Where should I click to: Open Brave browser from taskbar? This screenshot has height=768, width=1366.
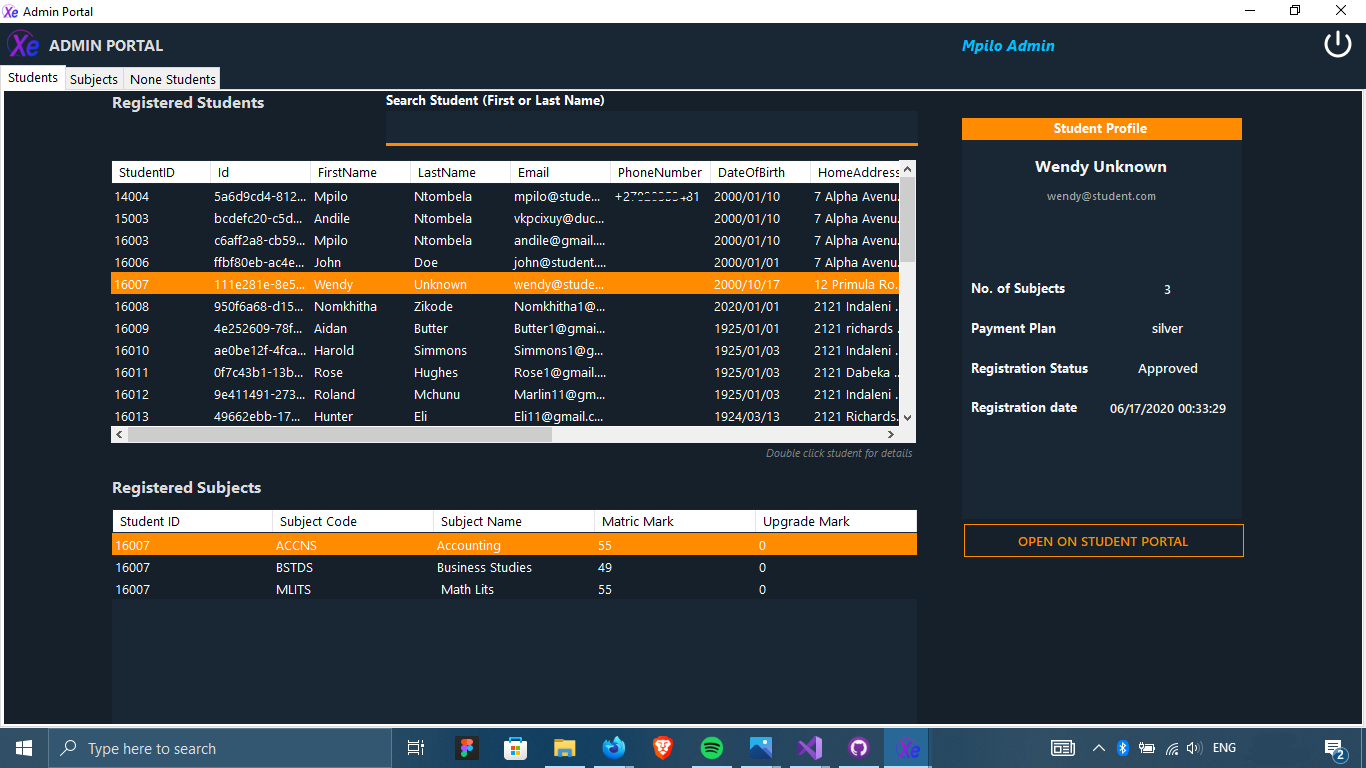pos(663,748)
